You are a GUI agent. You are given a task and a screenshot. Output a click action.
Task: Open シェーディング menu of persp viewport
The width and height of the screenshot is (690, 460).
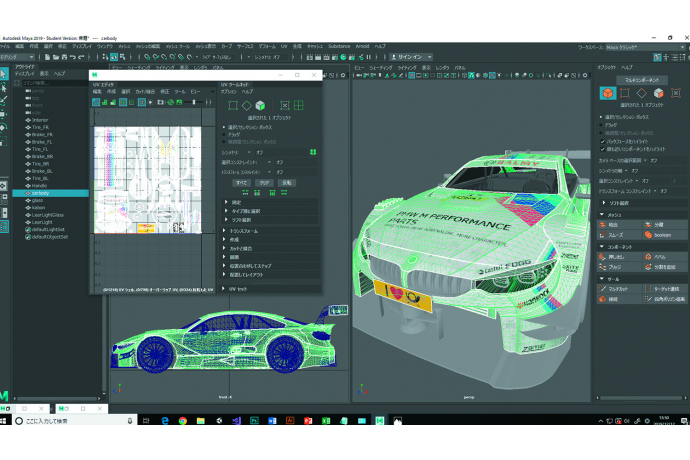[x=381, y=68]
